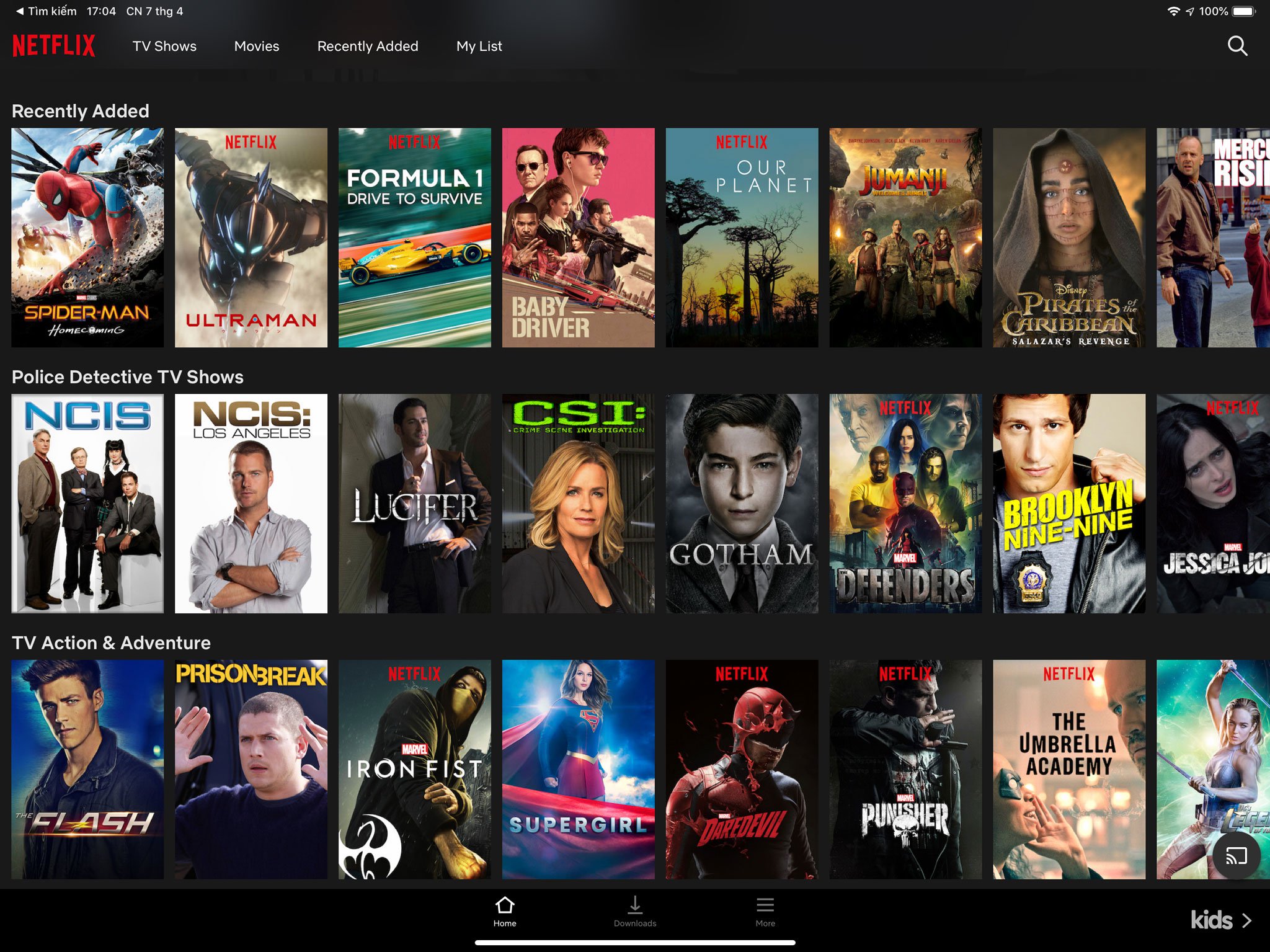Screen dimensions: 1270x952
Task: Open the More hamburger menu
Action: (x=765, y=906)
